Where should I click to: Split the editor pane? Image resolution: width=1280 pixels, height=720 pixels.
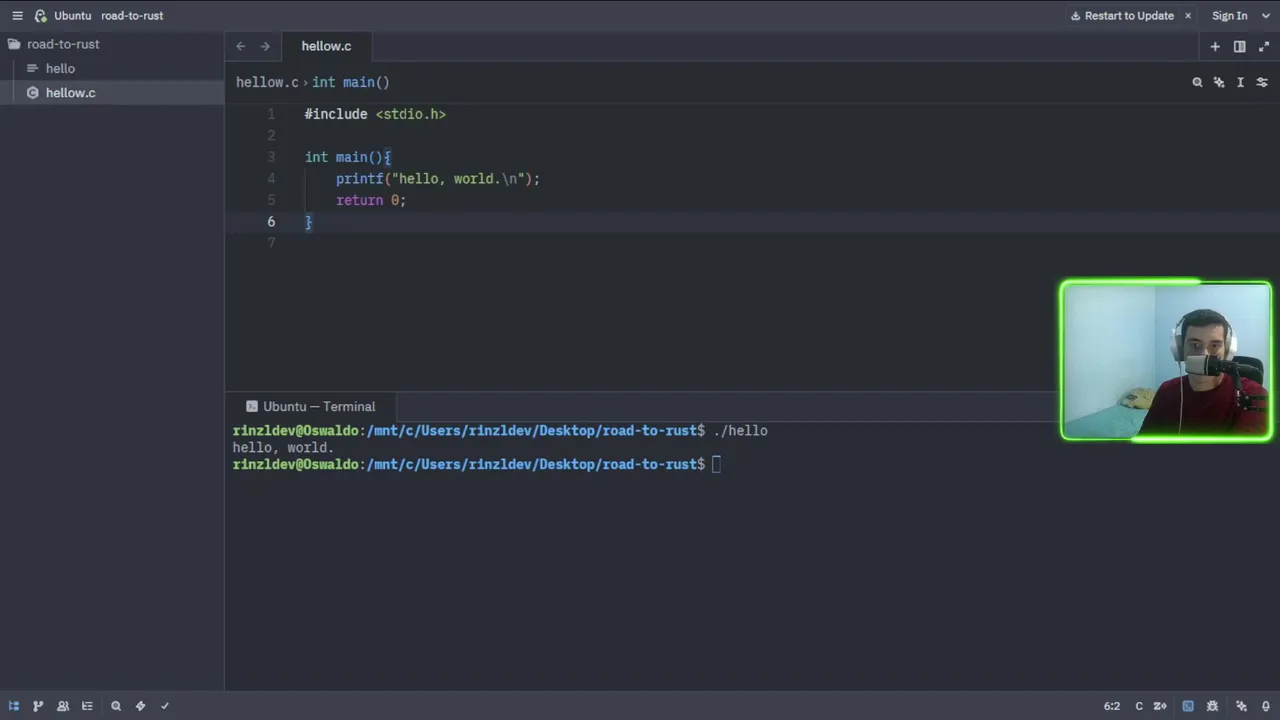click(1240, 46)
